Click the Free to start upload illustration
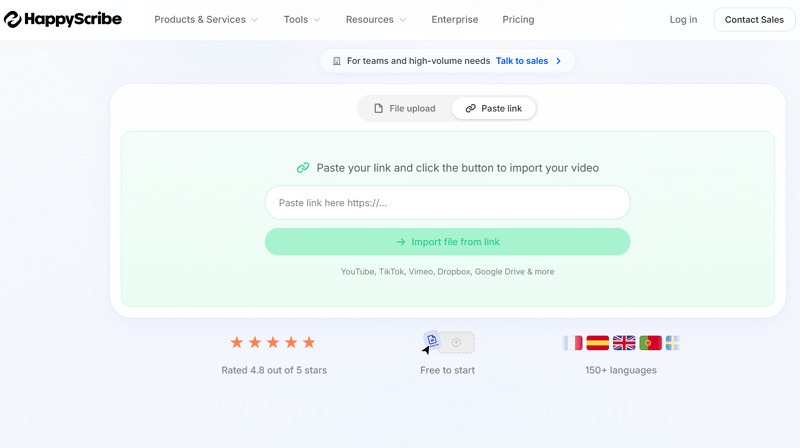The width and height of the screenshot is (800, 448). tap(448, 342)
